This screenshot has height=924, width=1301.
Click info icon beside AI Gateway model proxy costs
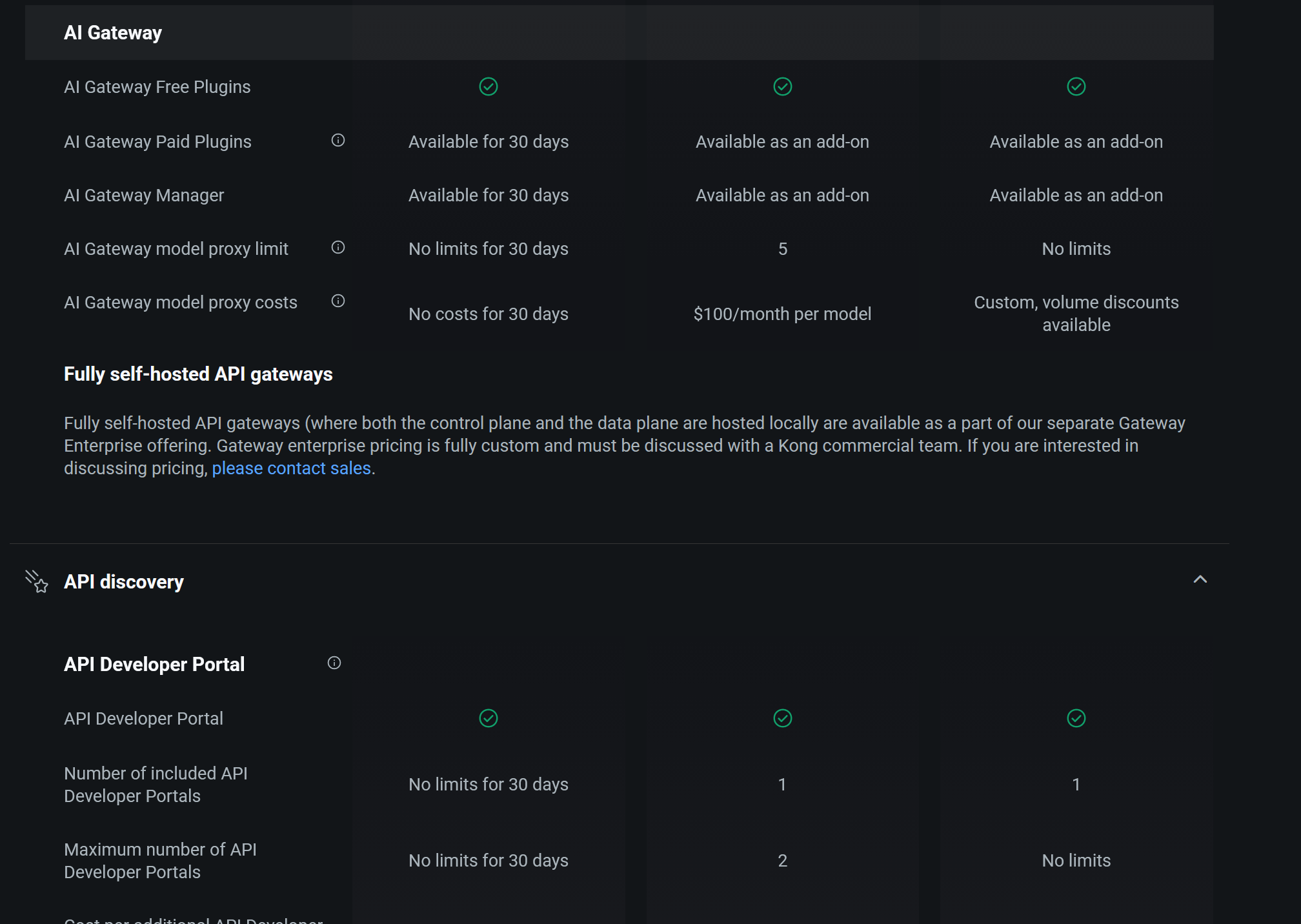click(x=338, y=301)
